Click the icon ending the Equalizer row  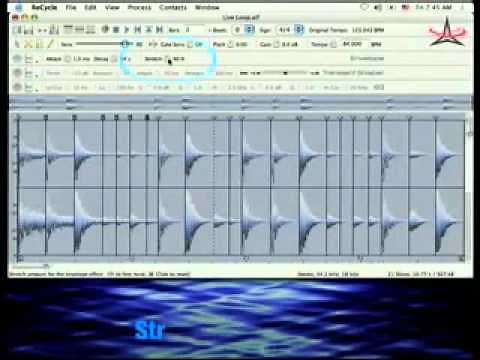[x=379, y=87]
